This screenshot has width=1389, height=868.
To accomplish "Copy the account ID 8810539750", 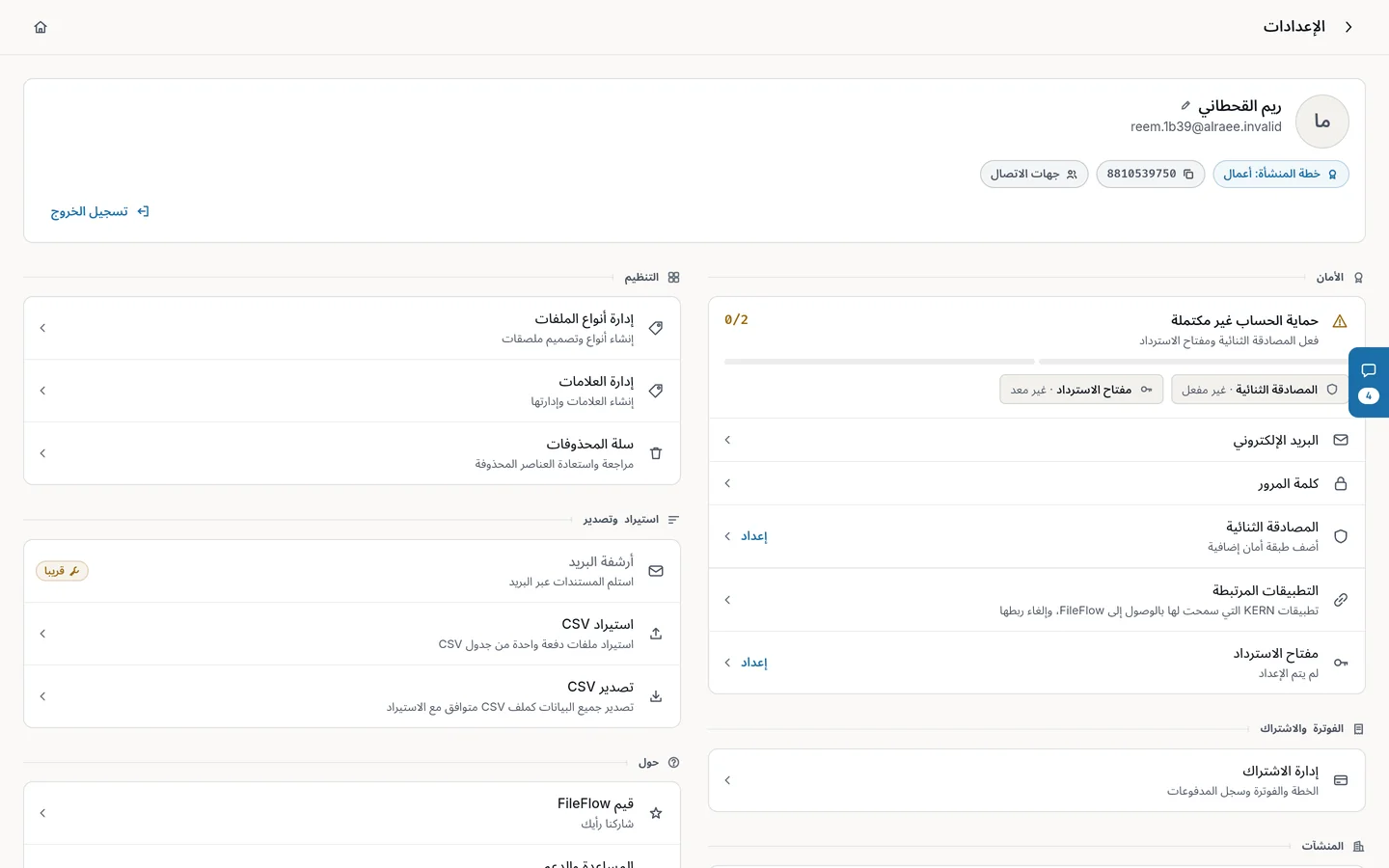I will coord(1150,174).
